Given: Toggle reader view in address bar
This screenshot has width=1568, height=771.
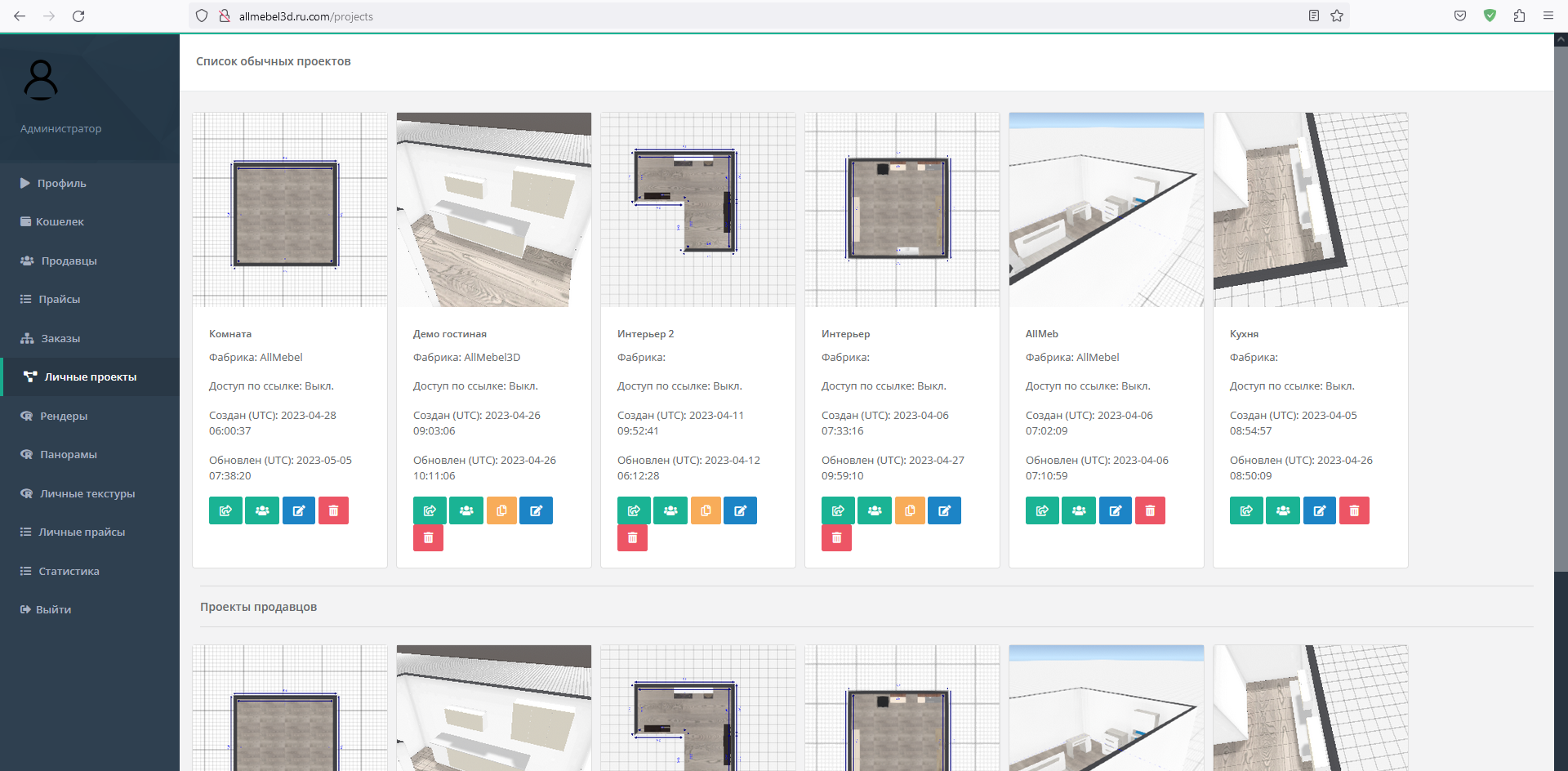Looking at the screenshot, I should pos(1314,16).
